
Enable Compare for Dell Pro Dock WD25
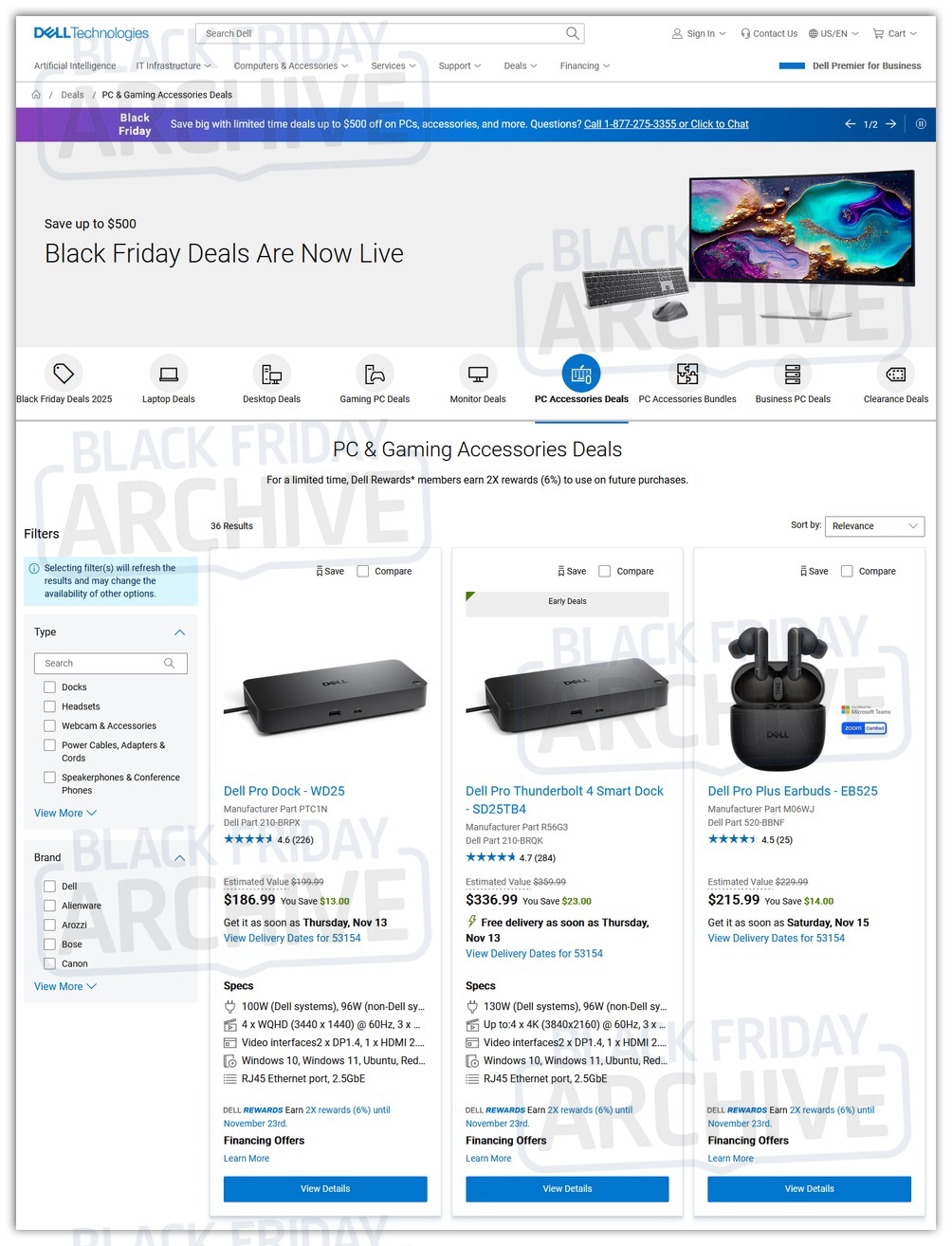point(362,571)
